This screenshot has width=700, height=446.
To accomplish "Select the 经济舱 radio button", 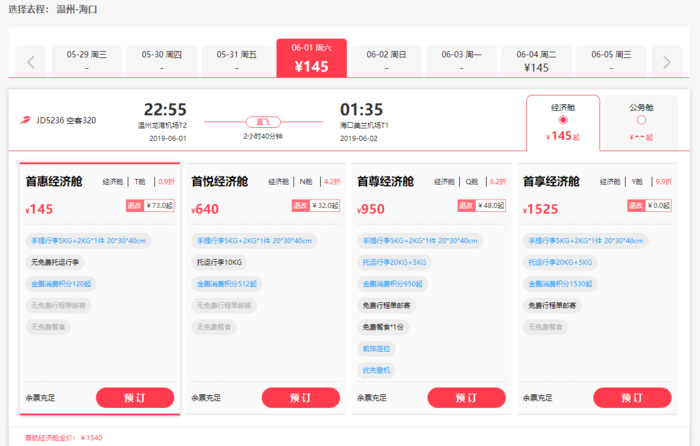I will (563, 120).
